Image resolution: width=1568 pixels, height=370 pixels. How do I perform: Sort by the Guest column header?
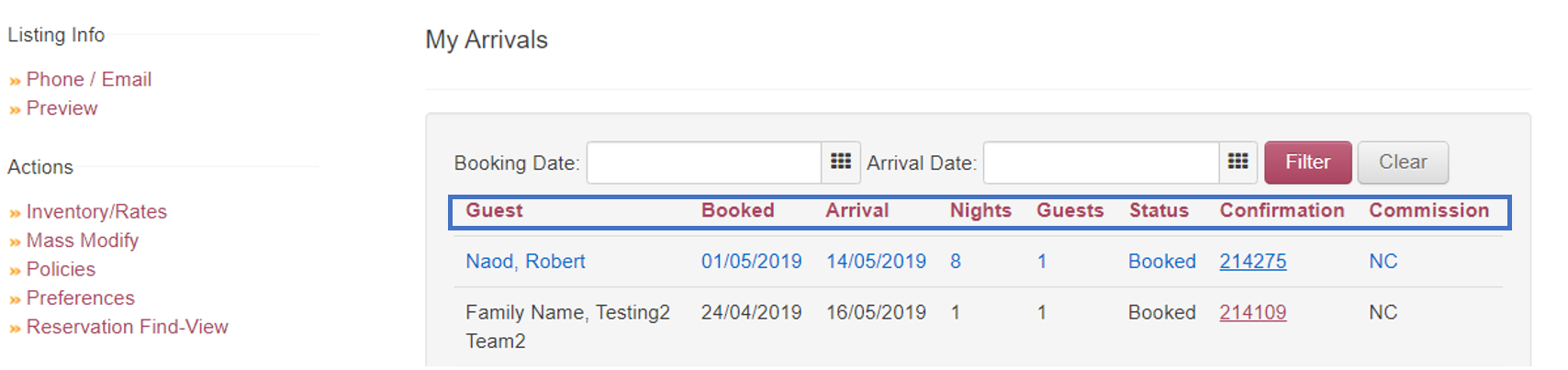[x=494, y=210]
